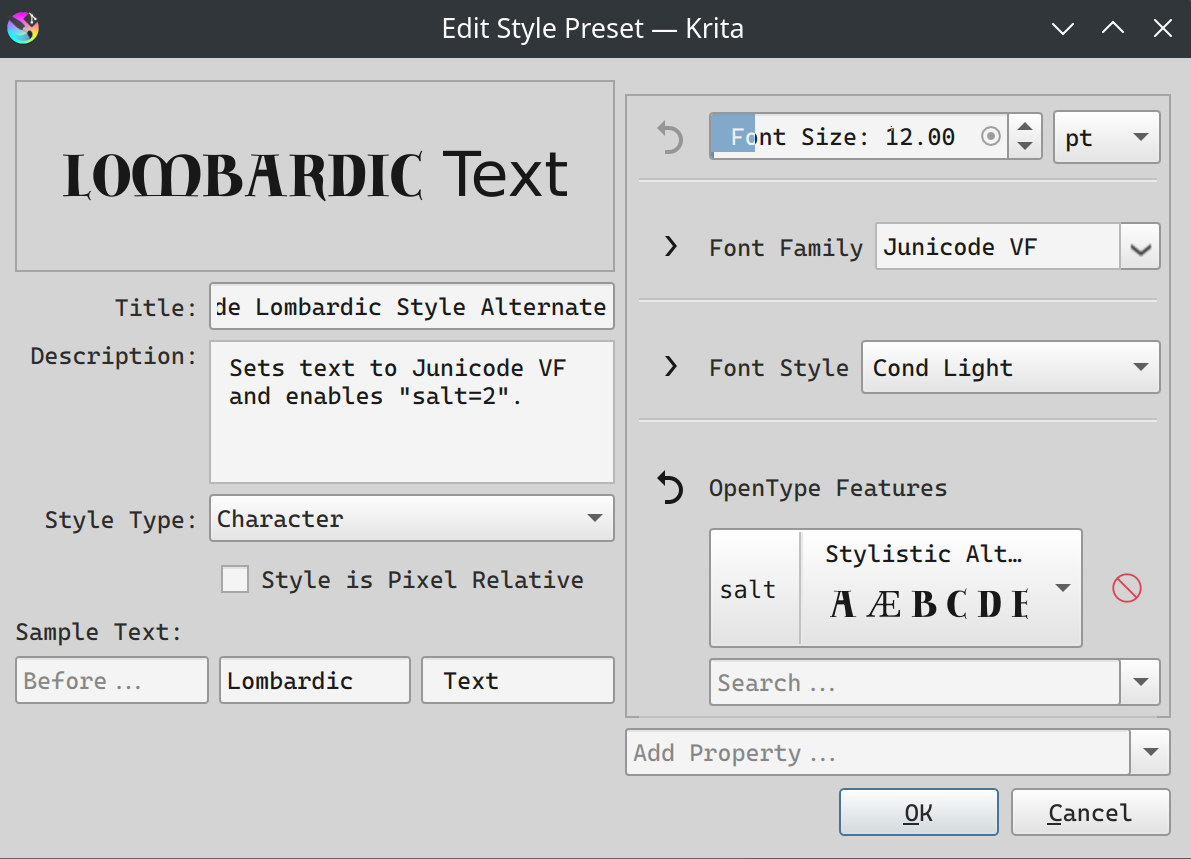
Task: Open the Add Property dropdown arrow
Action: coord(1149,752)
